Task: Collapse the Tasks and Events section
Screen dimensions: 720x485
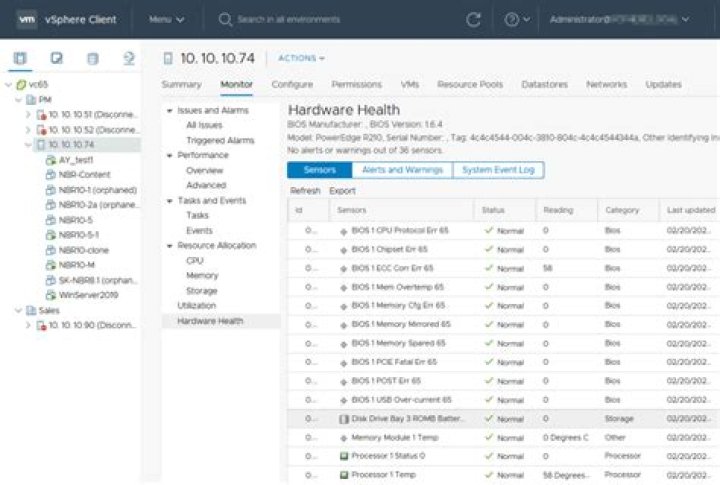Action: pyautogui.click(x=169, y=201)
